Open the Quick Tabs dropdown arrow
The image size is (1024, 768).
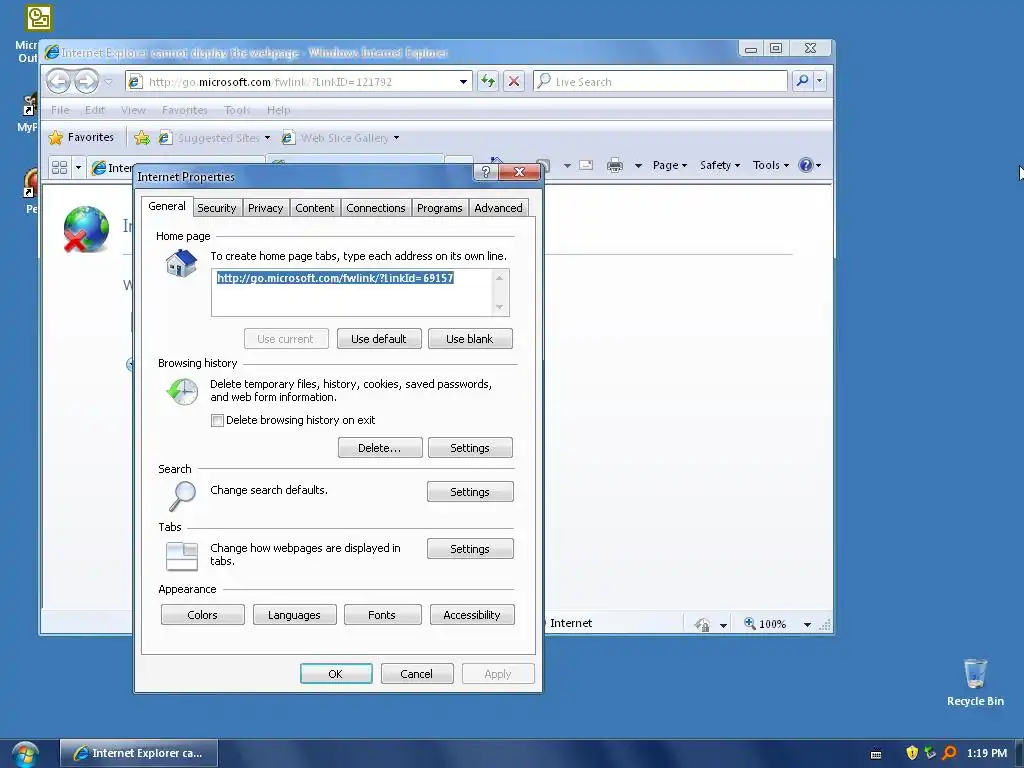[78, 167]
